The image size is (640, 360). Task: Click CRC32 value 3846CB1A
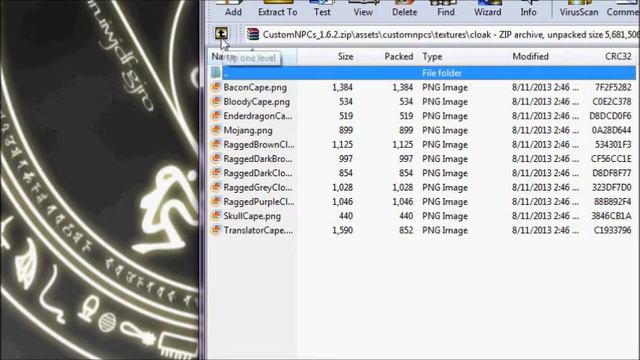point(611,216)
